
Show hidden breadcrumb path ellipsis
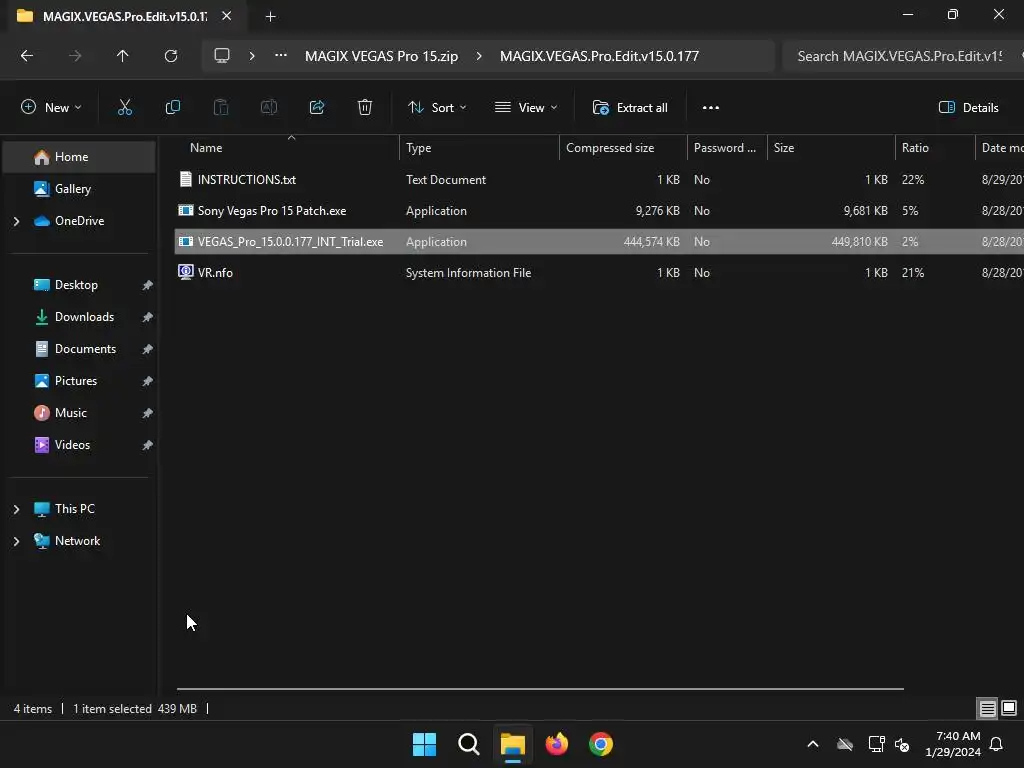pyautogui.click(x=281, y=56)
